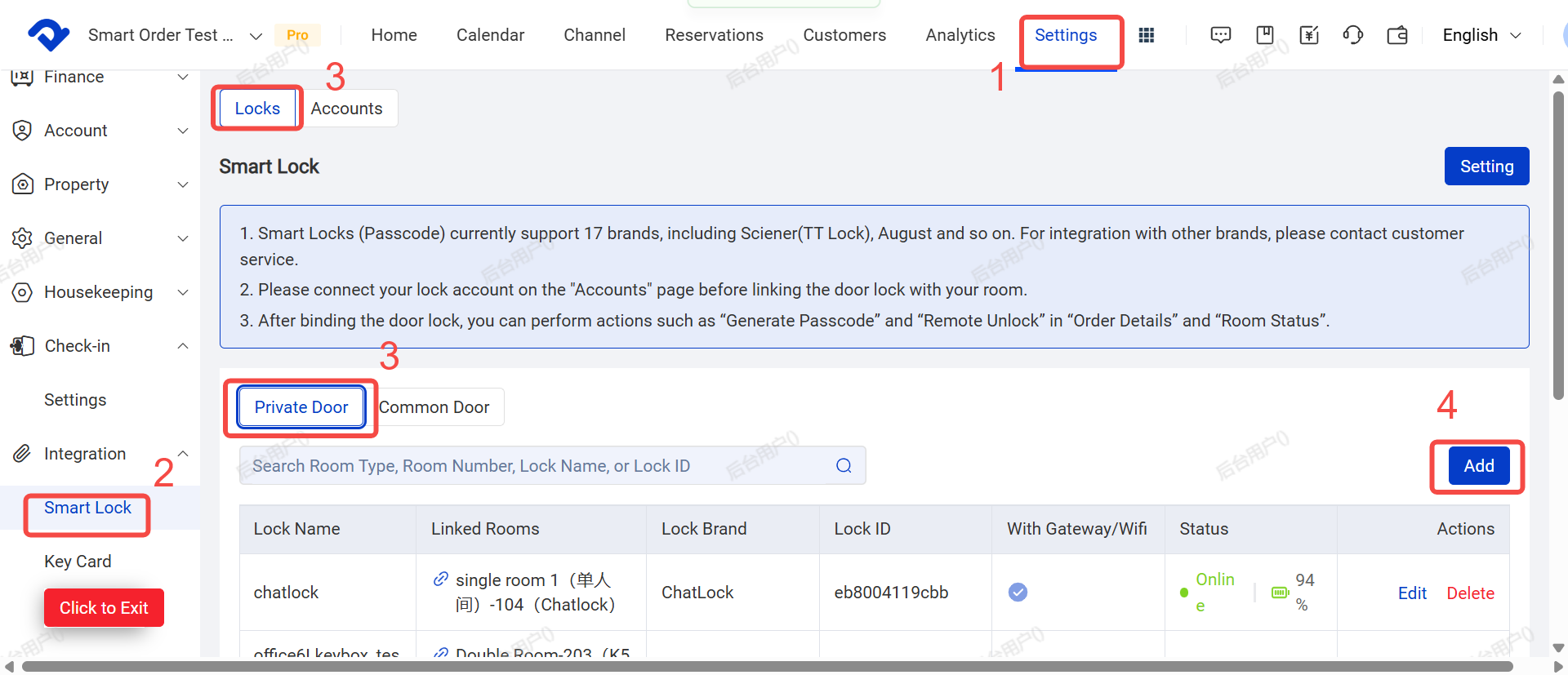This screenshot has width=1568, height=675.
Task: Expand the Housekeeping menu chevron
Action: click(x=183, y=292)
